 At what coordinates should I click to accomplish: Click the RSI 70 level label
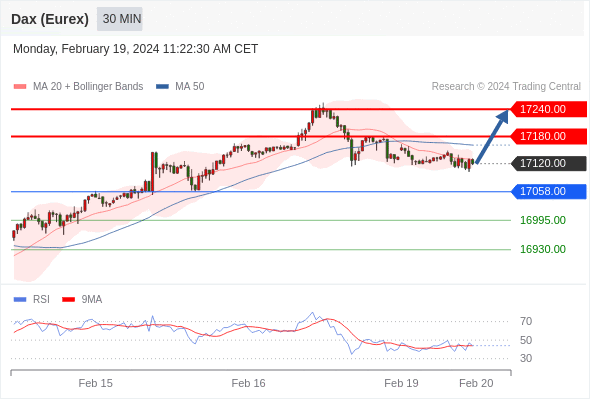click(526, 321)
